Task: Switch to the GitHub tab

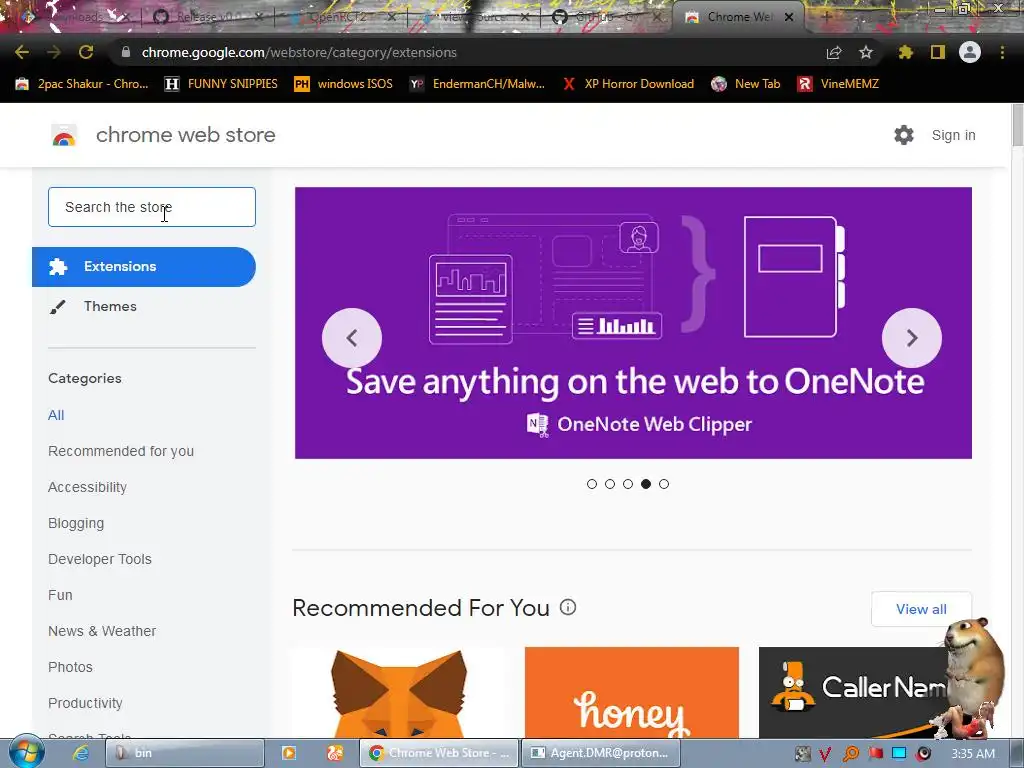Action: point(605,17)
